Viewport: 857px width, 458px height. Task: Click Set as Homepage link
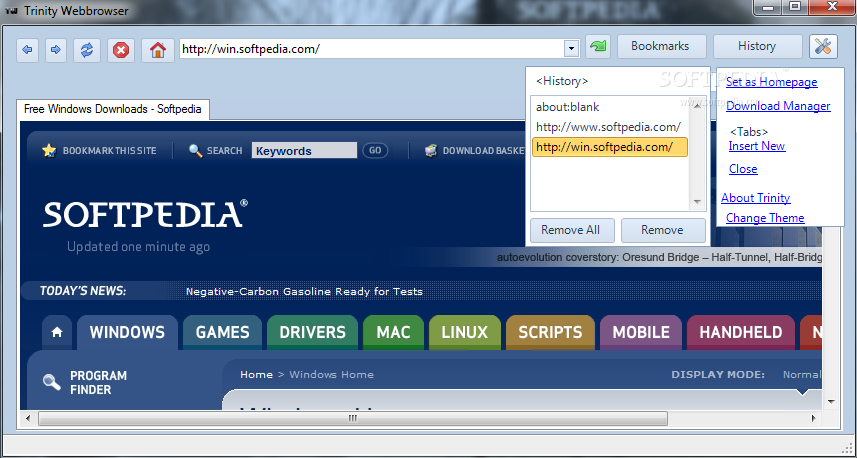click(772, 82)
